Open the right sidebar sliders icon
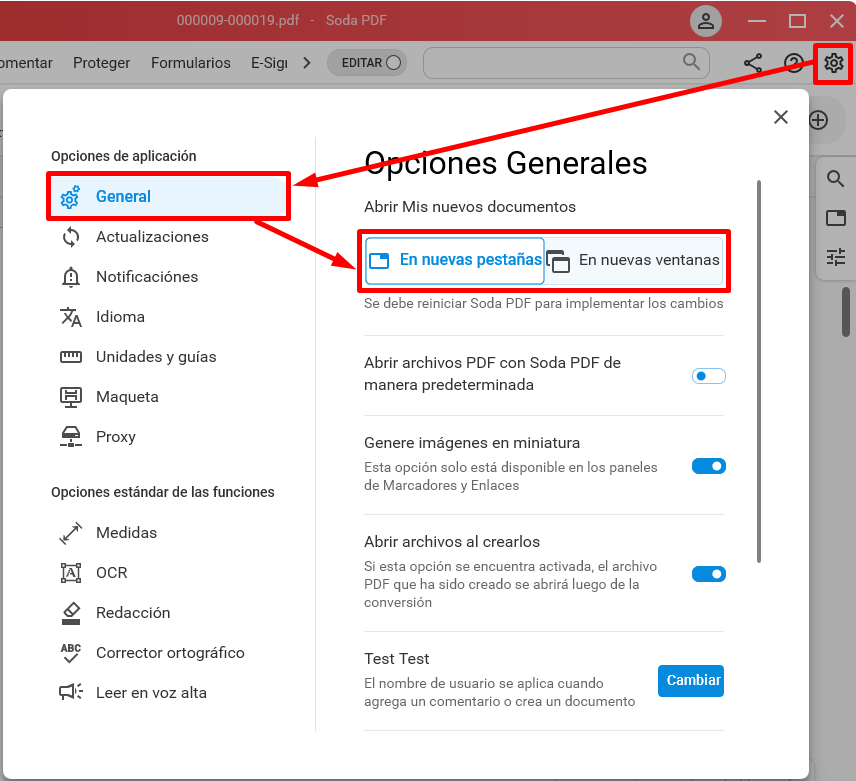Image resolution: width=856 pixels, height=781 pixels. tap(835, 257)
